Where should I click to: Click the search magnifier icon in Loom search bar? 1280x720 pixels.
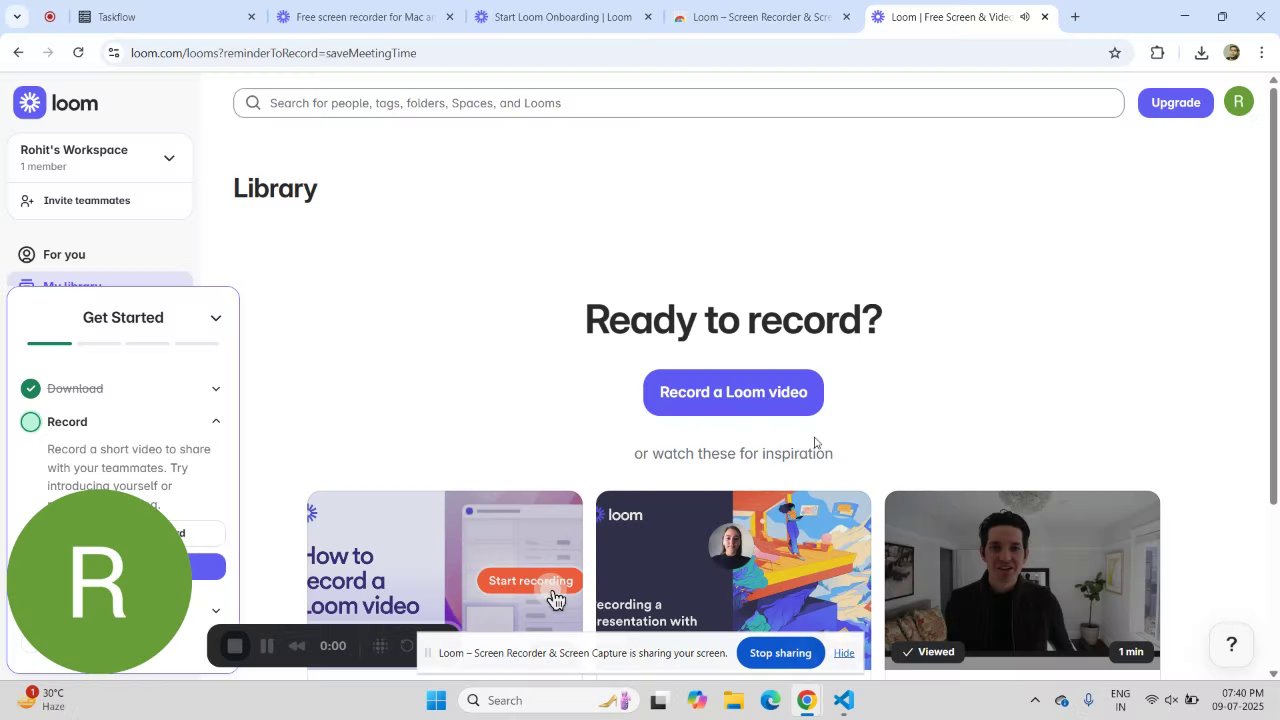pyautogui.click(x=253, y=103)
